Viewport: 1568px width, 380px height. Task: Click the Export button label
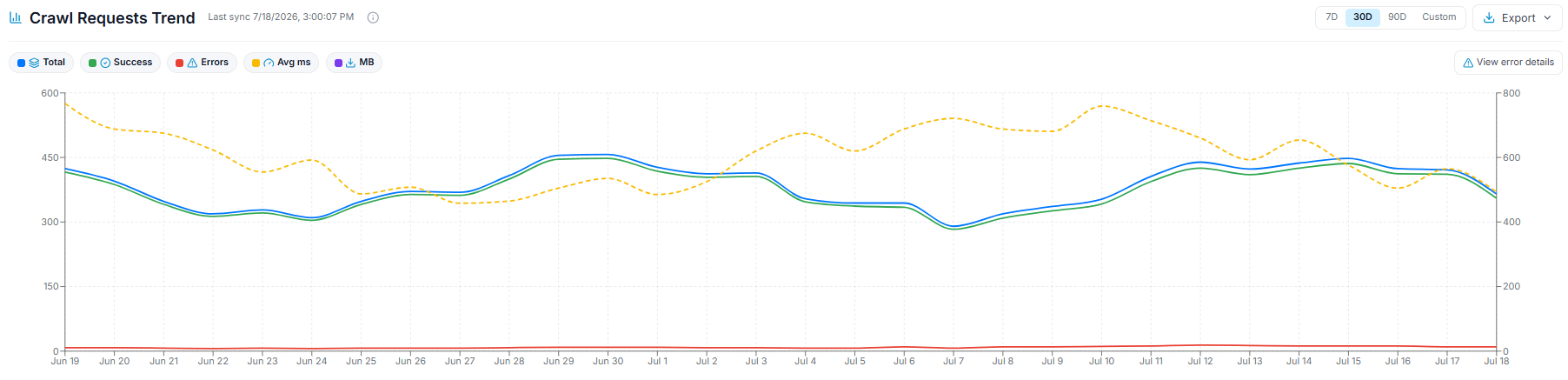(x=1518, y=17)
